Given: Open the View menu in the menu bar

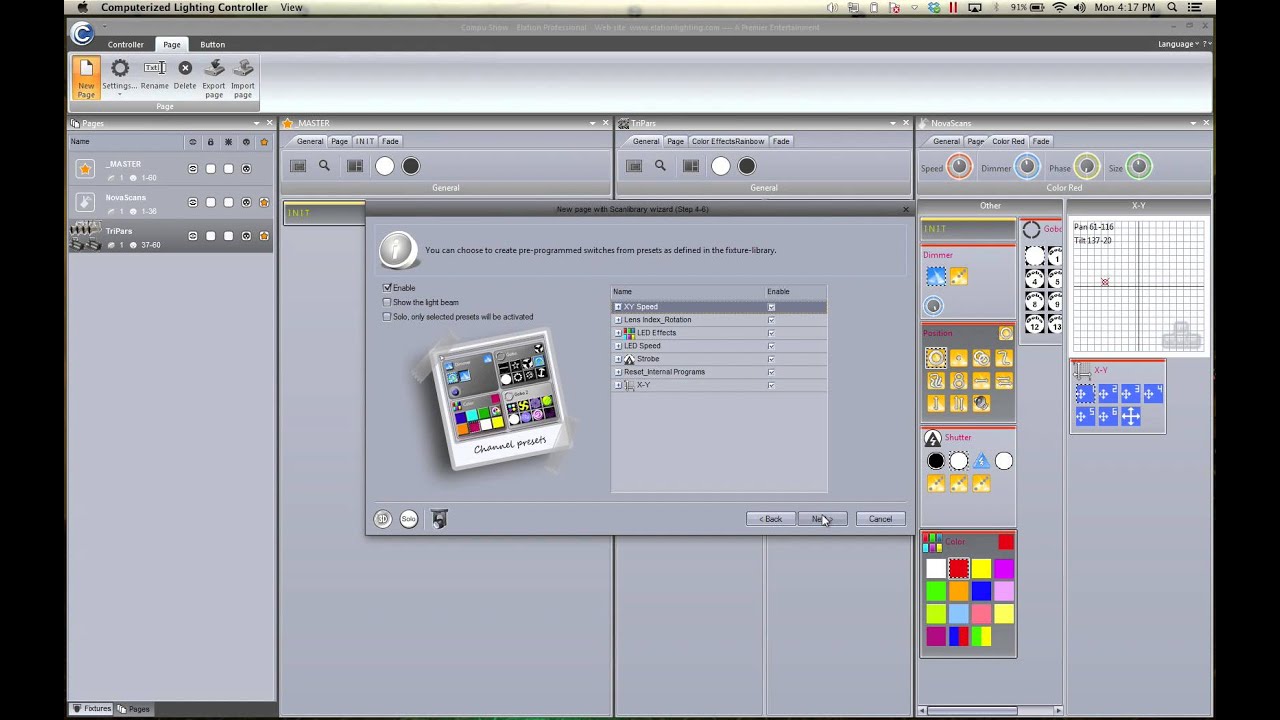Looking at the screenshot, I should 291,7.
